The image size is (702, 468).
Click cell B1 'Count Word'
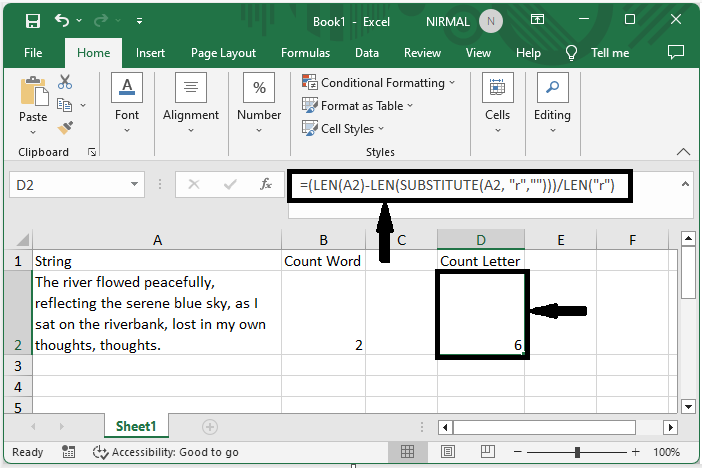click(x=323, y=261)
